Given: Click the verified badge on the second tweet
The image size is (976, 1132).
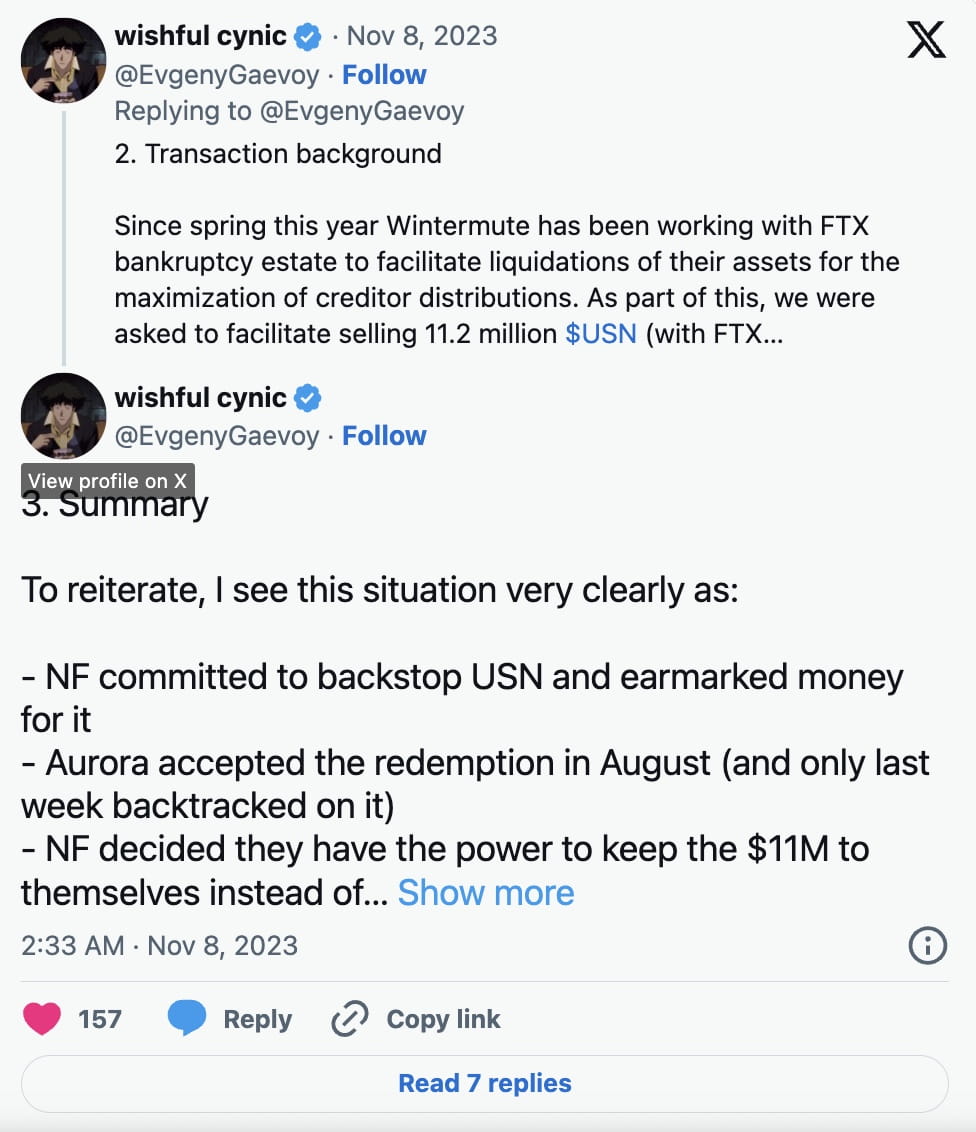Looking at the screenshot, I should tap(309, 396).
